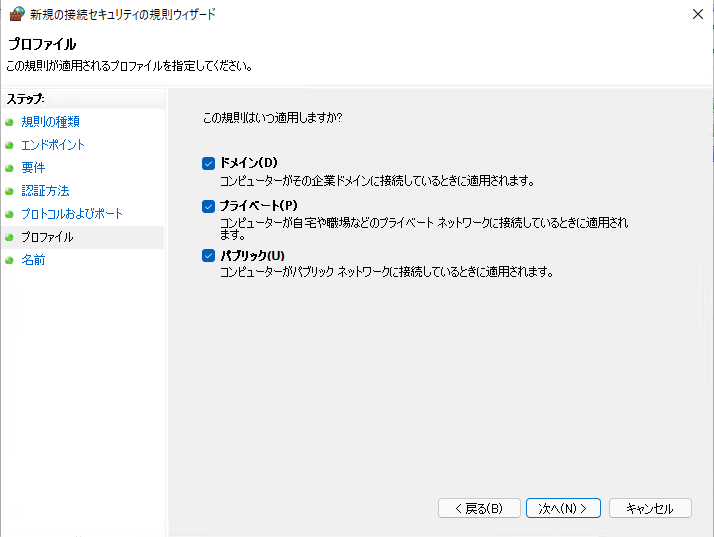Open the プロトコルおよびポート step

point(72,214)
